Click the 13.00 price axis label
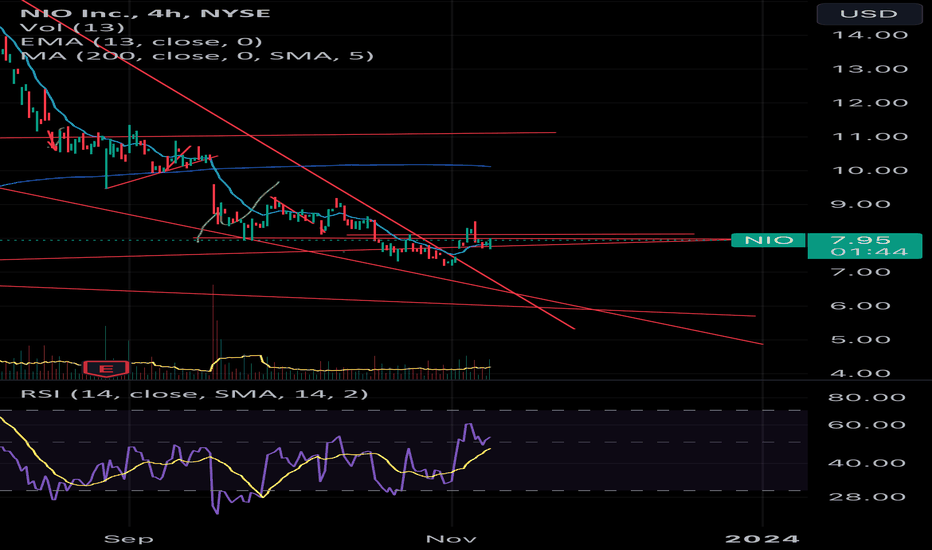The image size is (932, 550). click(870, 69)
